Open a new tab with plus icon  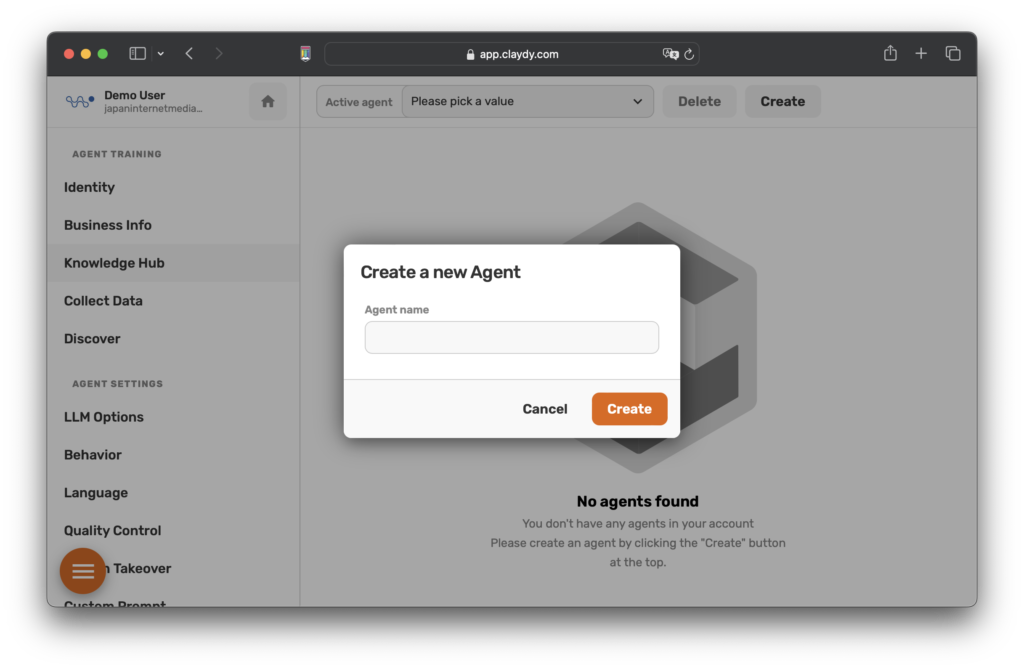[x=921, y=54]
